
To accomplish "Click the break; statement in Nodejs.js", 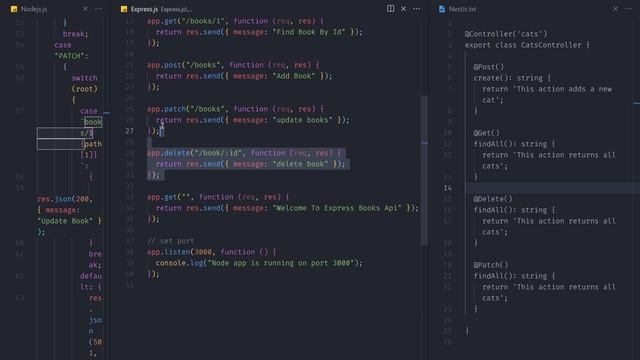I will [76, 34].
